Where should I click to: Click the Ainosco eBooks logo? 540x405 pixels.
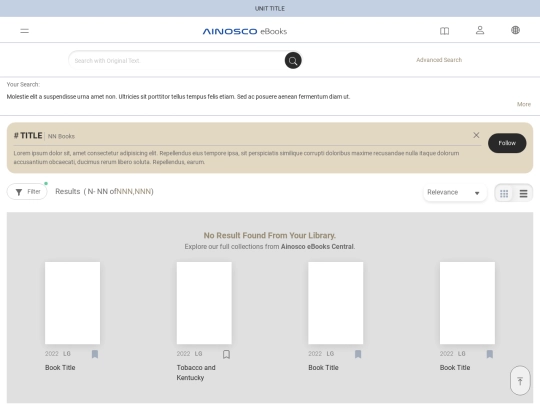tap(245, 31)
